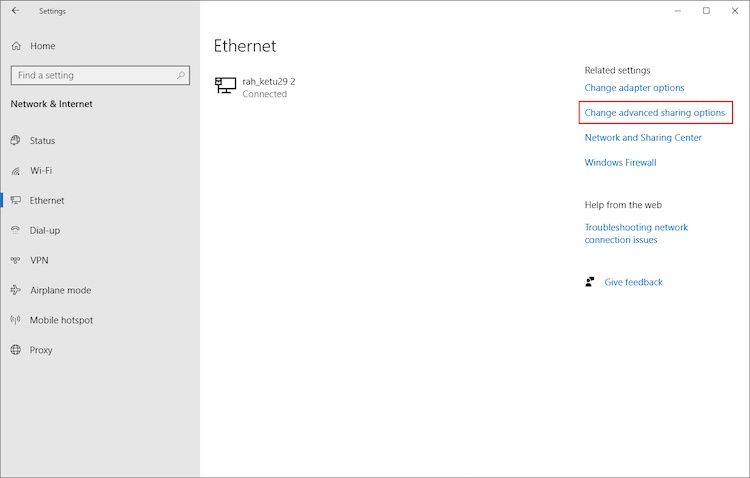750x478 pixels.
Task: Open Change advanced sharing options
Action: [x=655, y=113]
